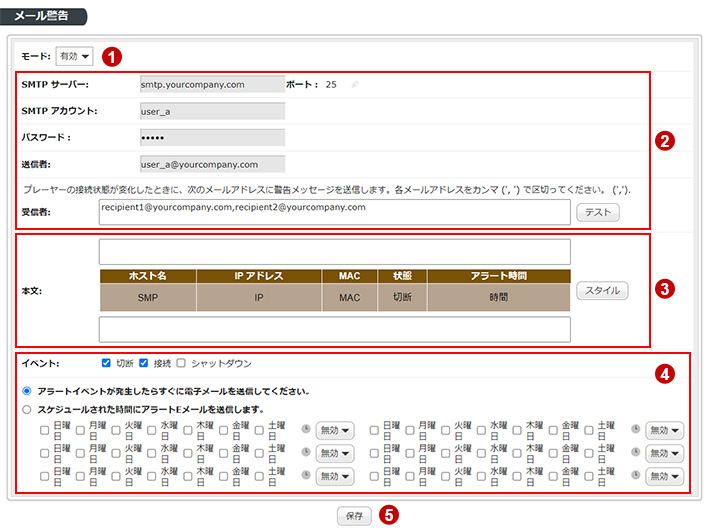Select the scheduled-time alert email radio option
710x530 pixels.
26,409
